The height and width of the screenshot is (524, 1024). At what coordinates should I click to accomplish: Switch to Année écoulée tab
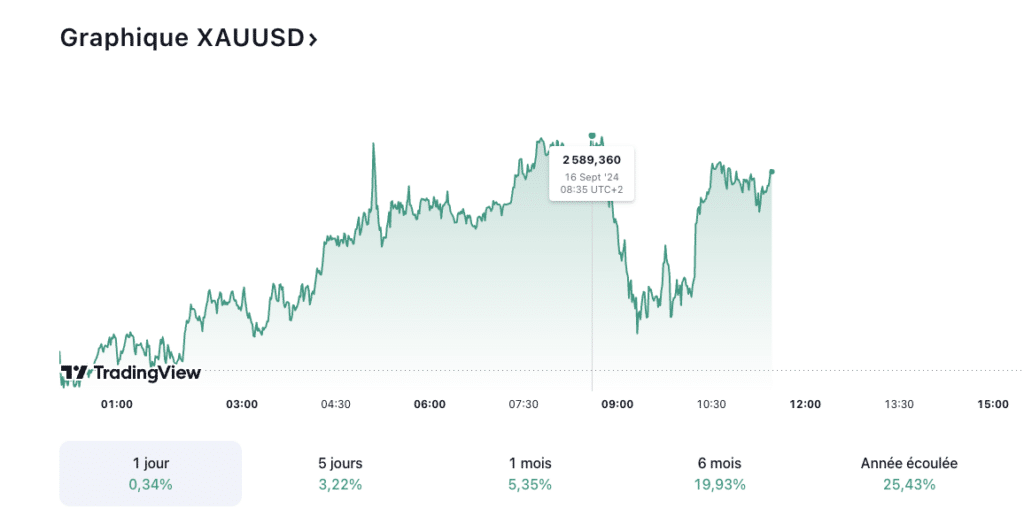tap(909, 473)
